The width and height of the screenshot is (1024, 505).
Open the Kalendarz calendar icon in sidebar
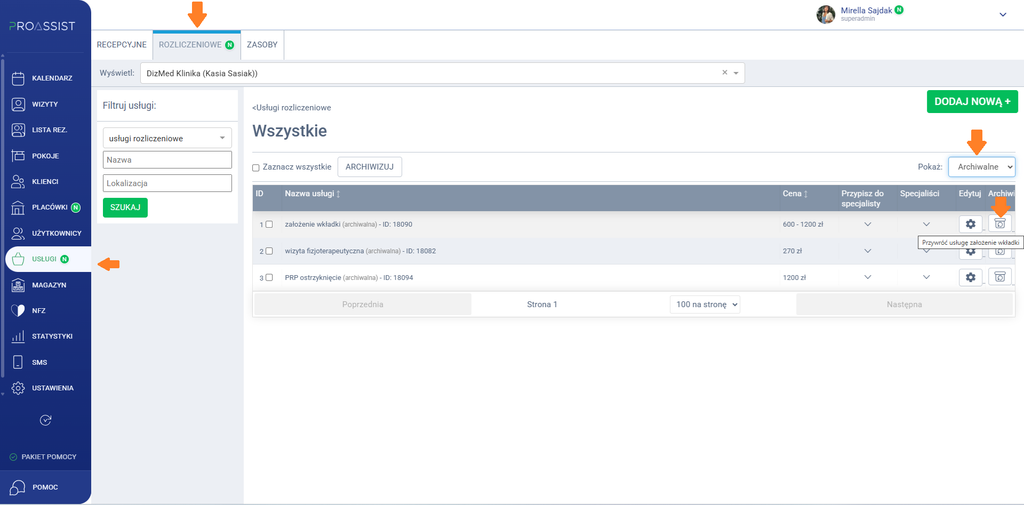pyautogui.click(x=18, y=78)
